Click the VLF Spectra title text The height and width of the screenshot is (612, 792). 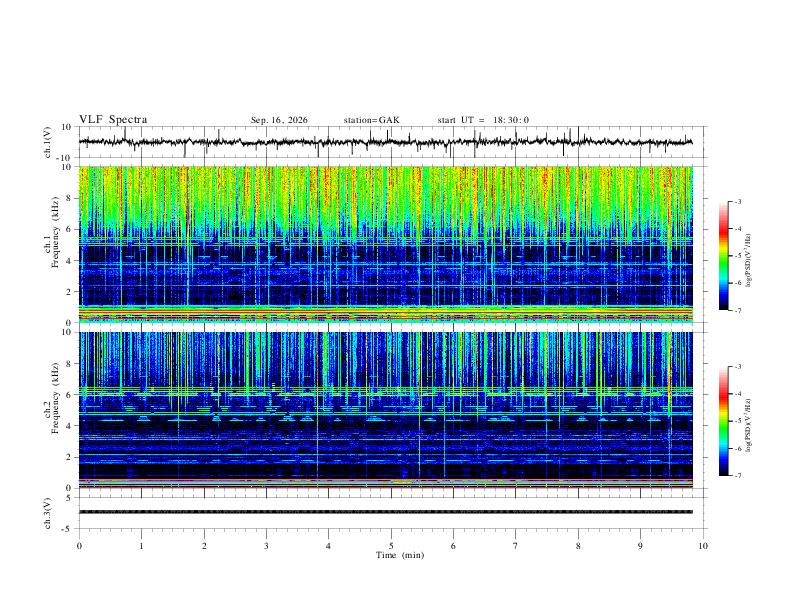click(113, 120)
